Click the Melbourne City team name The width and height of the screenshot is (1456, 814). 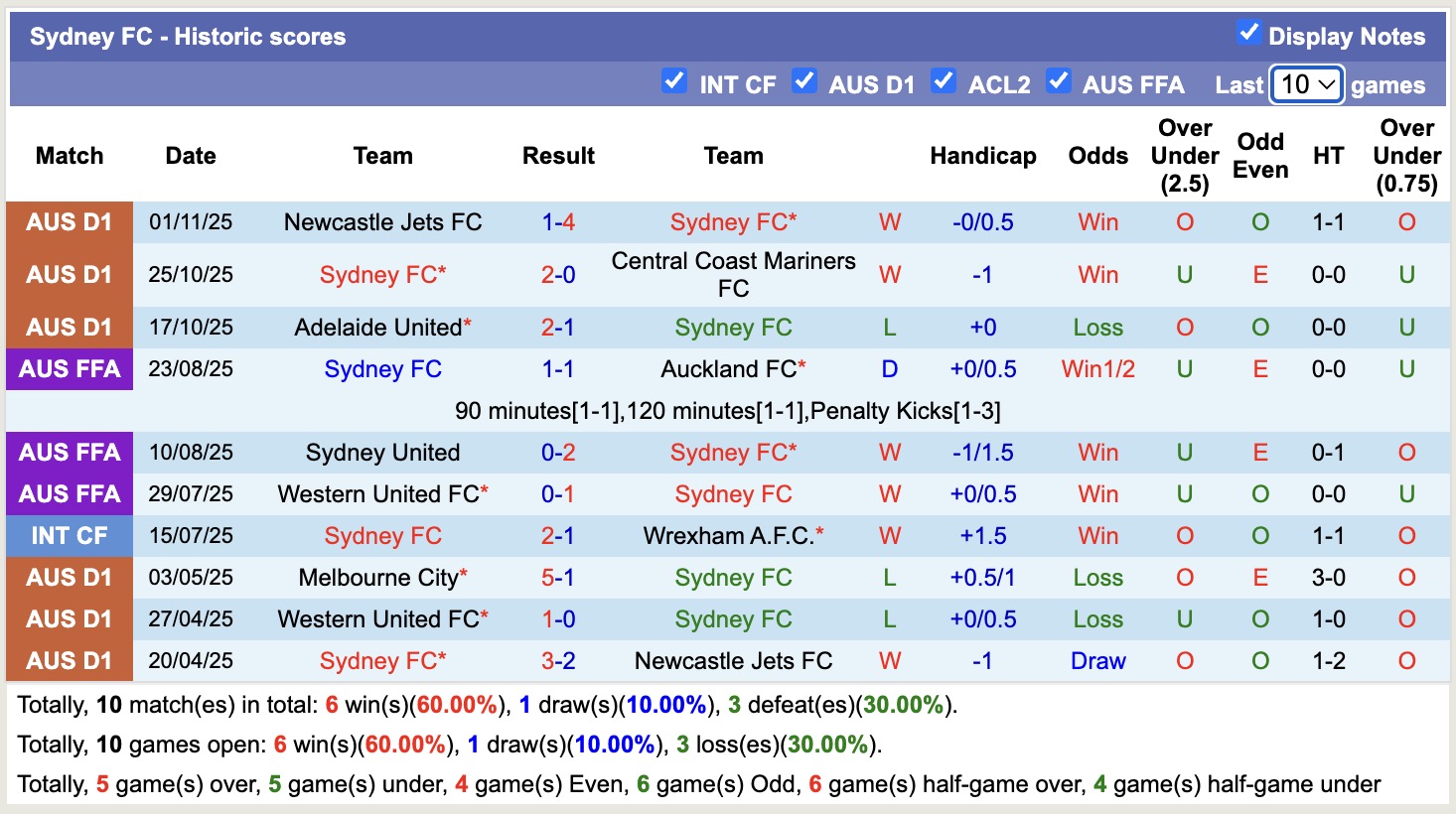click(377, 577)
